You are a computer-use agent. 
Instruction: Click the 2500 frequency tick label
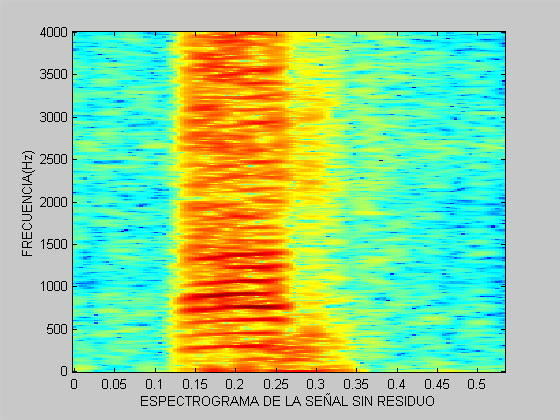click(54, 160)
